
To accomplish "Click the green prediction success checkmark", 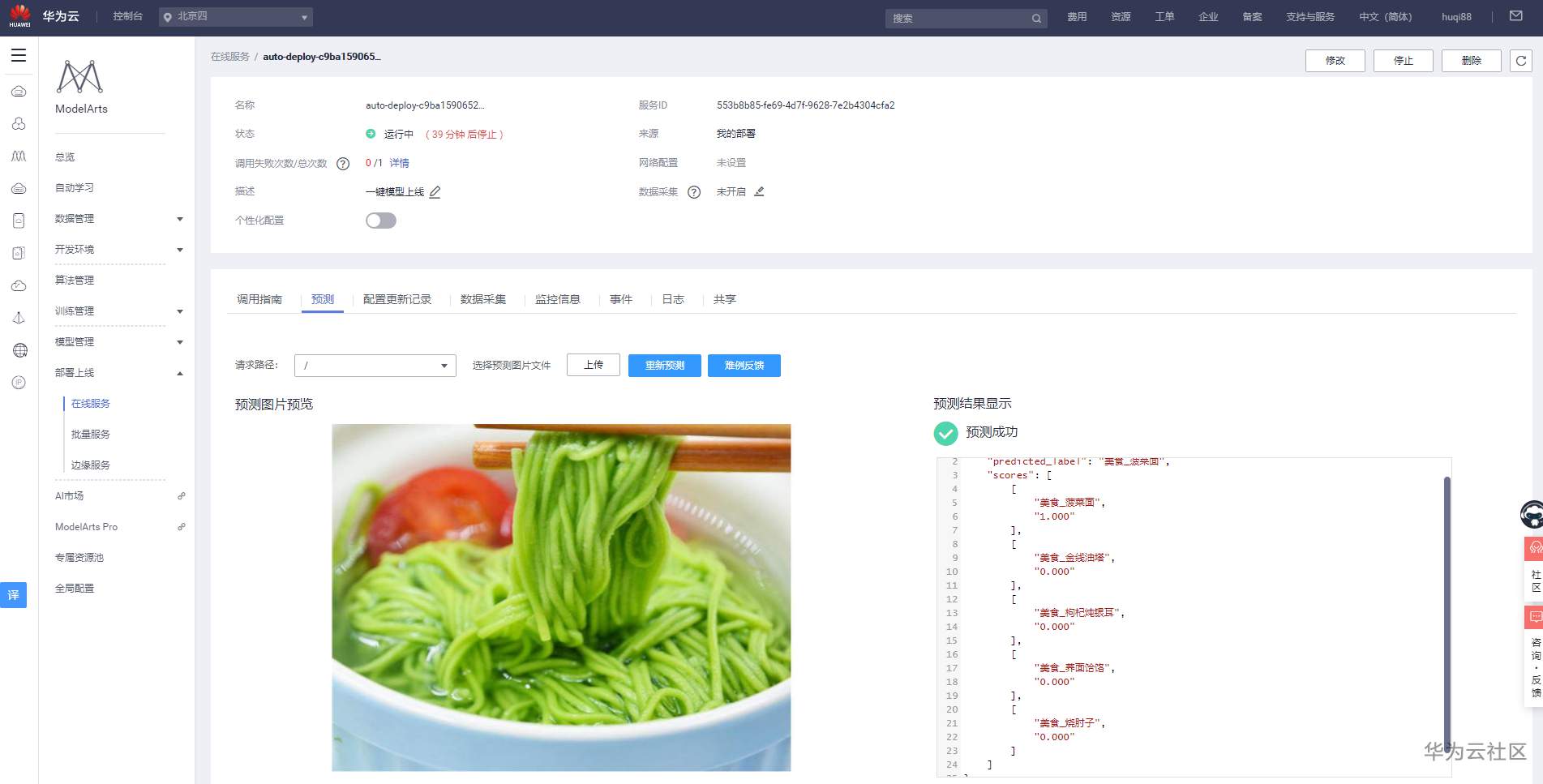I will (x=945, y=434).
